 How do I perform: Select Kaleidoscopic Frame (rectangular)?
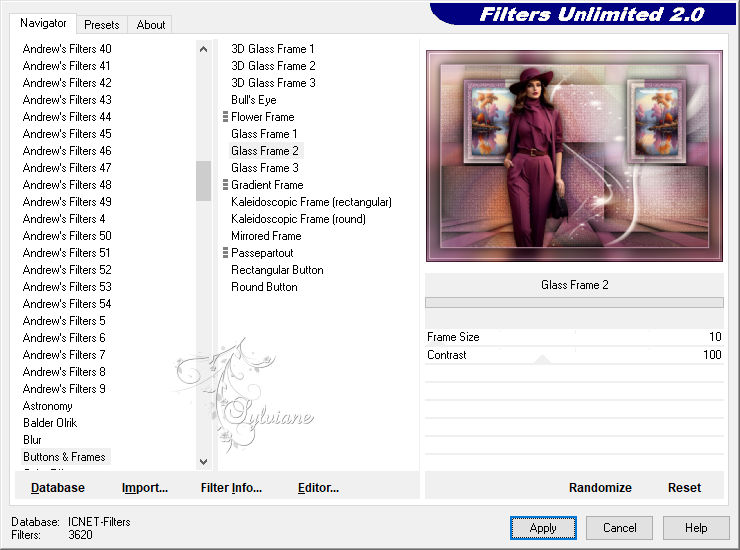click(311, 202)
